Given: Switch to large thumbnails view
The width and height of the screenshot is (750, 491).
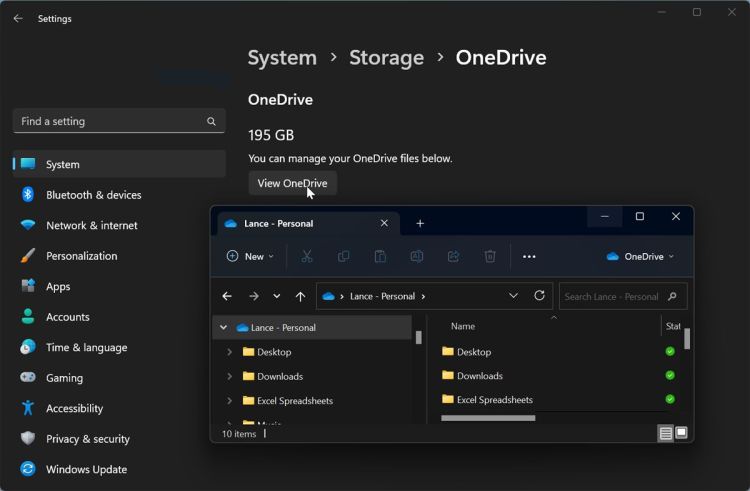Looking at the screenshot, I should 681,433.
